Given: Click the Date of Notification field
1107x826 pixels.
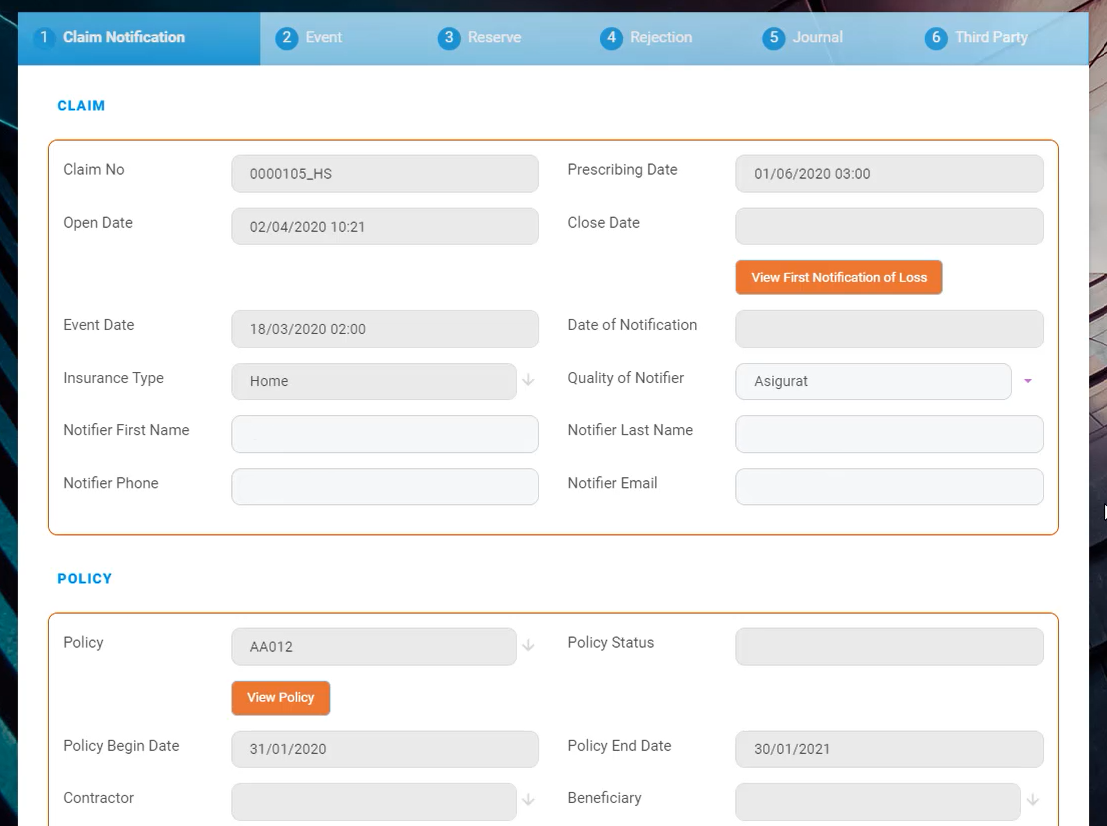Looking at the screenshot, I should (x=888, y=329).
